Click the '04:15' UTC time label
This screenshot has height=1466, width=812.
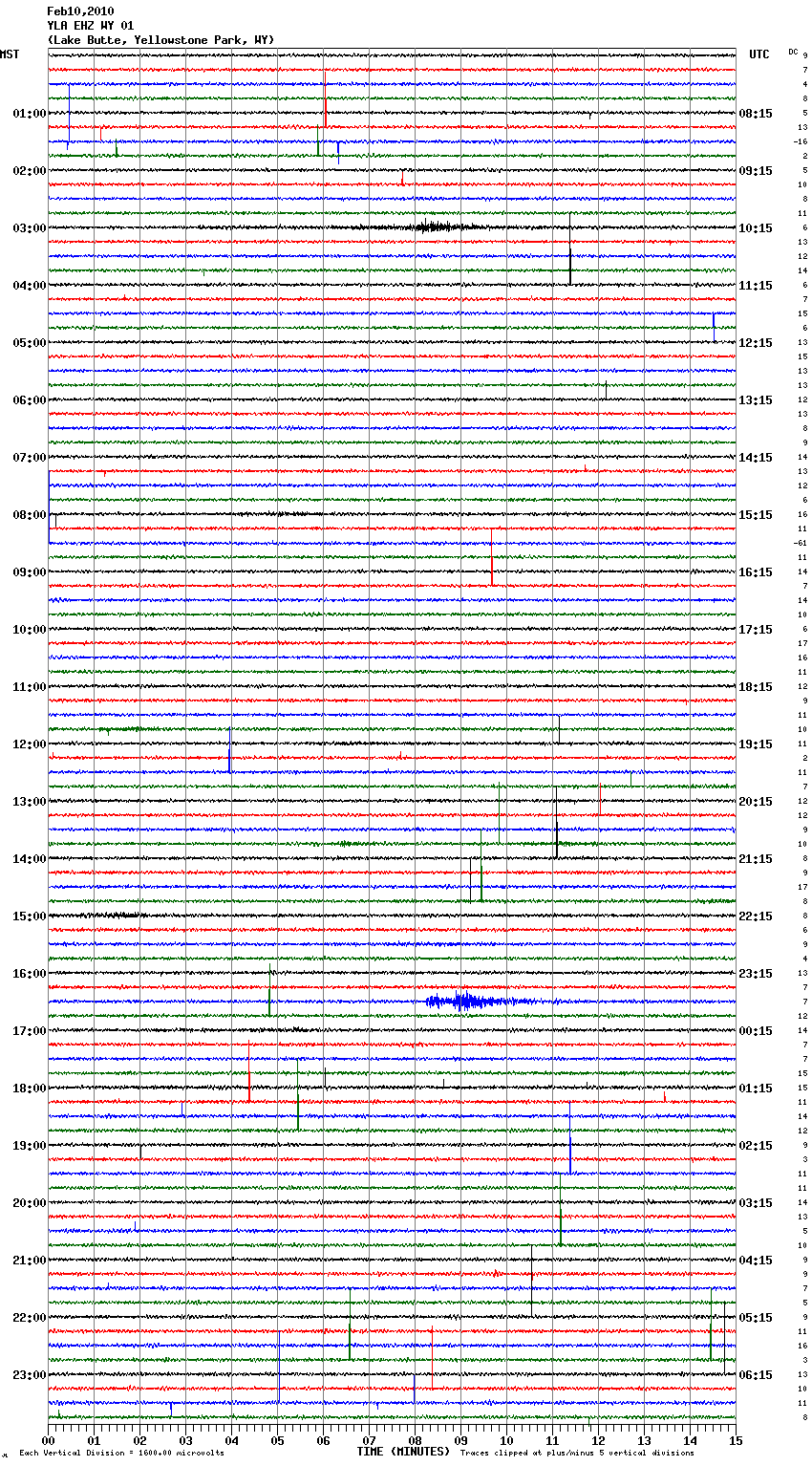[x=756, y=1261]
